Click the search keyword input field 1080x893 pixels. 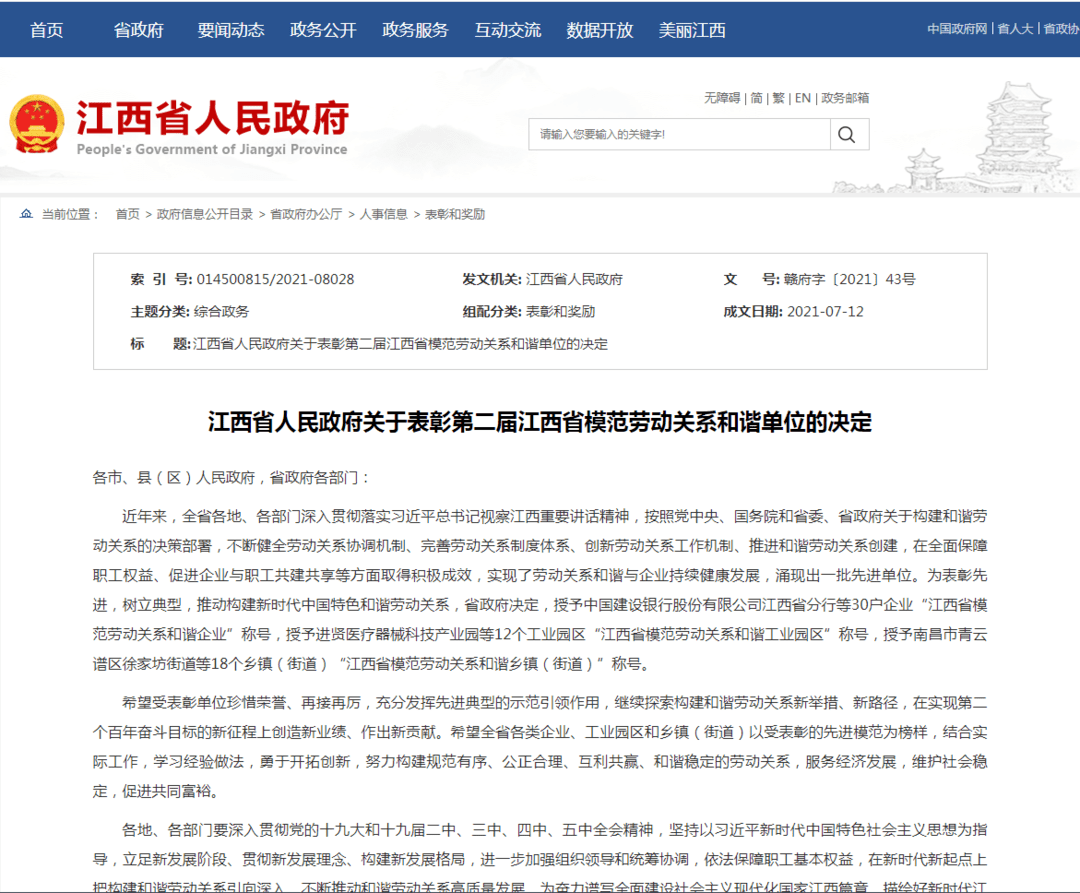click(677, 134)
